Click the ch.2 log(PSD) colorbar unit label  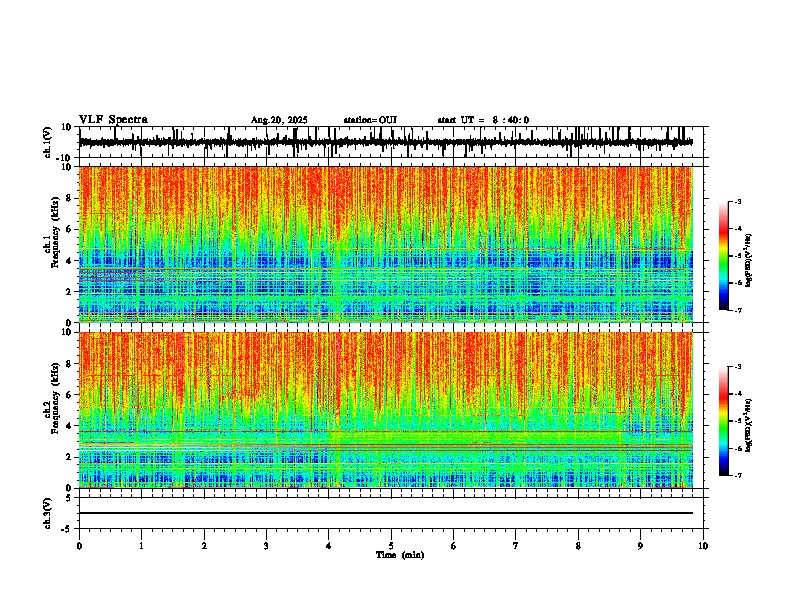click(x=749, y=426)
